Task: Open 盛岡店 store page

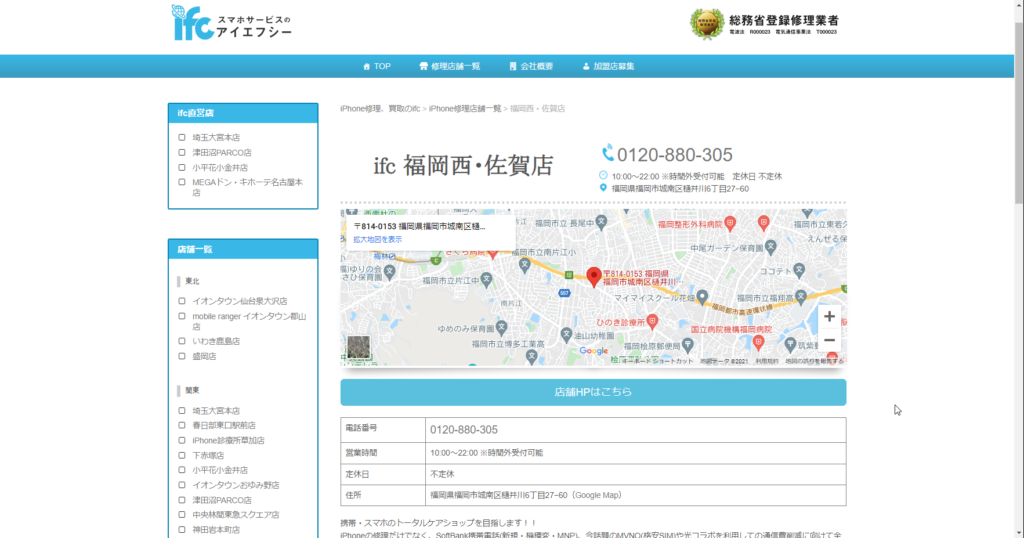Action: point(204,356)
